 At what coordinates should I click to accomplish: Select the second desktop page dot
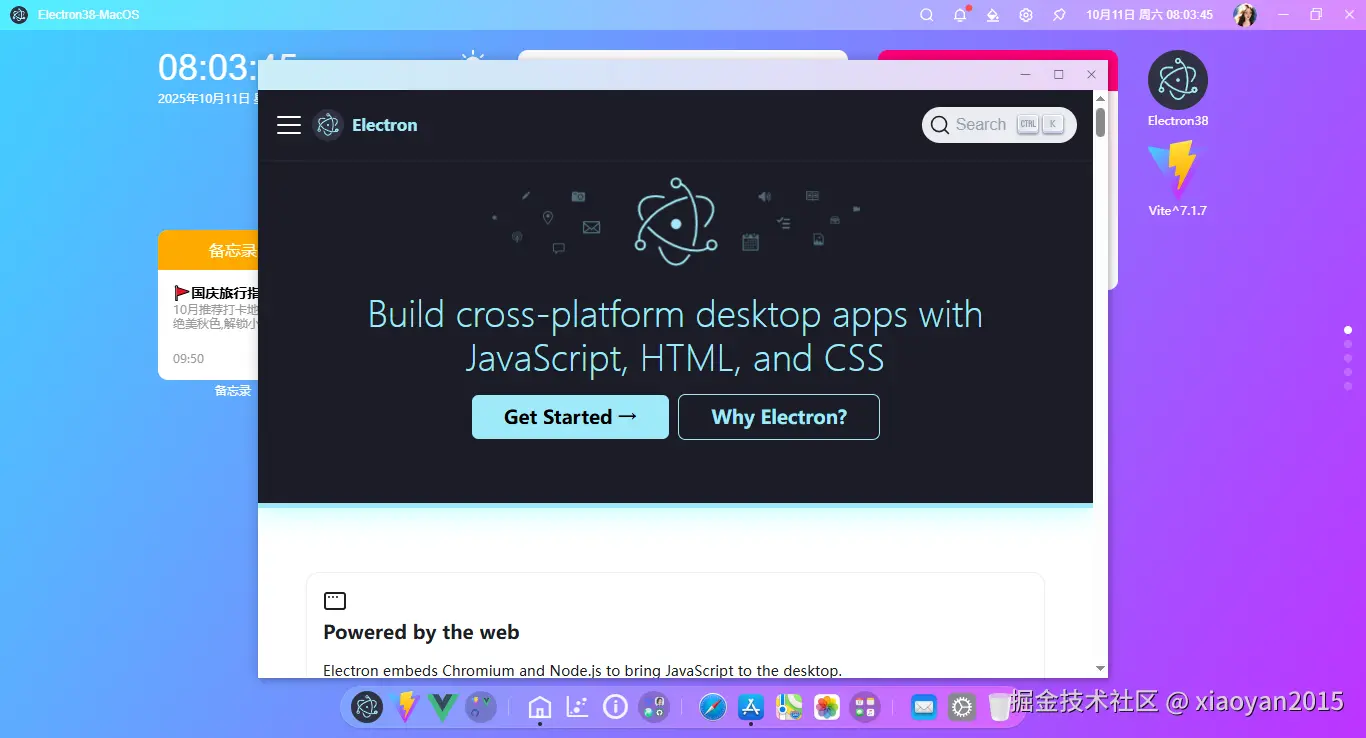pyautogui.click(x=1348, y=344)
